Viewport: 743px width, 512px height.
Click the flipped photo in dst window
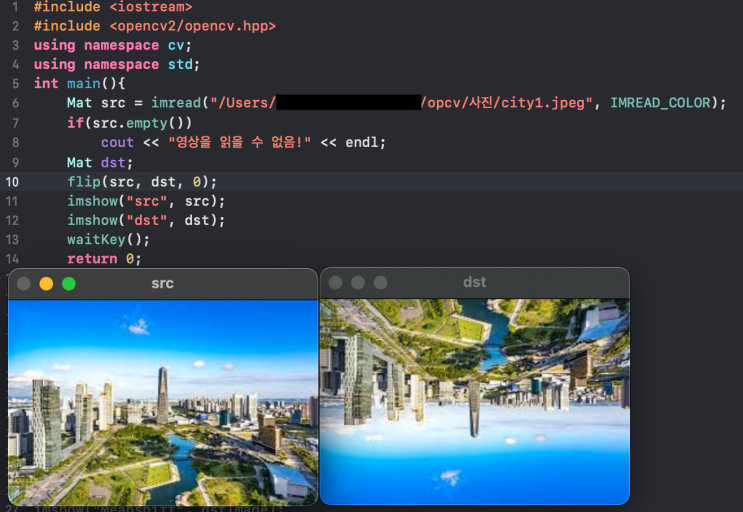(475, 401)
